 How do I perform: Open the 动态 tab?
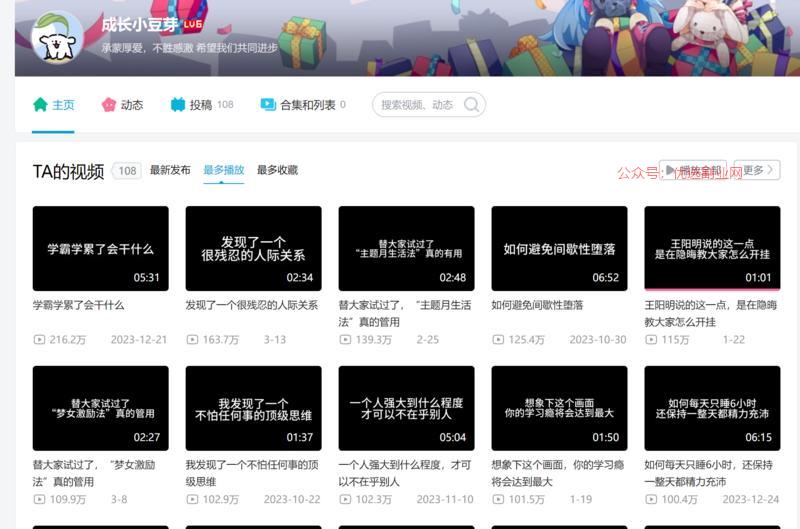[122, 105]
